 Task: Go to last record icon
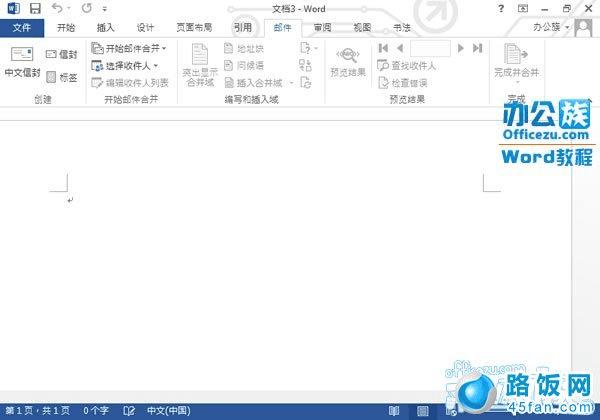[x=478, y=48]
